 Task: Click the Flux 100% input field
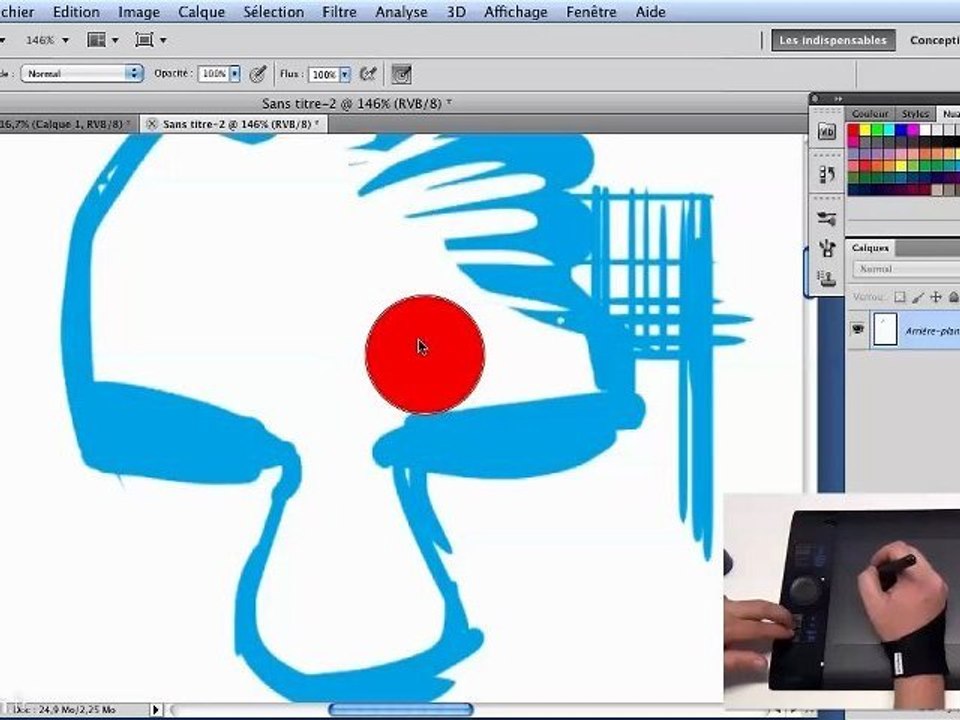tap(324, 75)
